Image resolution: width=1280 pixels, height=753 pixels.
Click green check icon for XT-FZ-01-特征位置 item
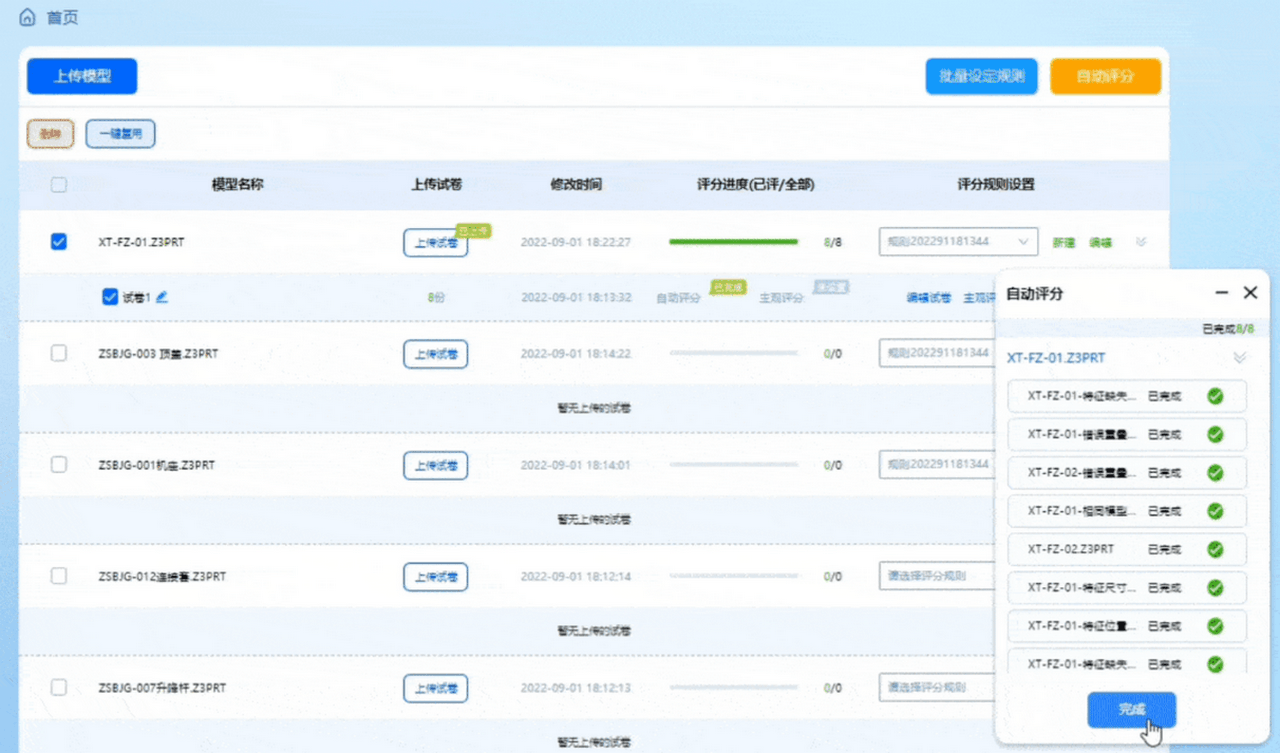1215,625
